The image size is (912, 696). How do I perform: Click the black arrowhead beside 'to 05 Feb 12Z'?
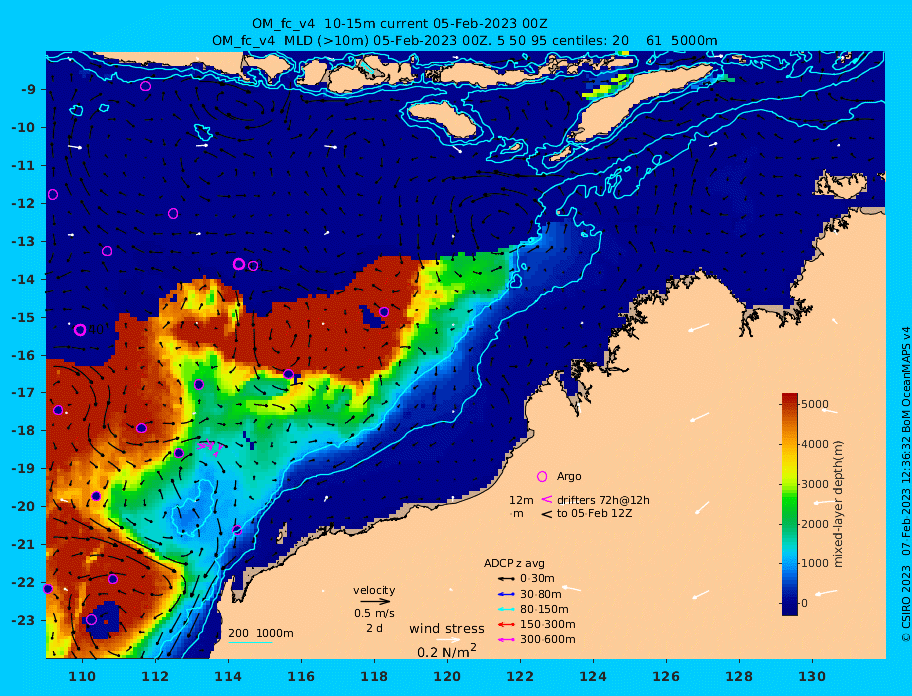point(546,514)
